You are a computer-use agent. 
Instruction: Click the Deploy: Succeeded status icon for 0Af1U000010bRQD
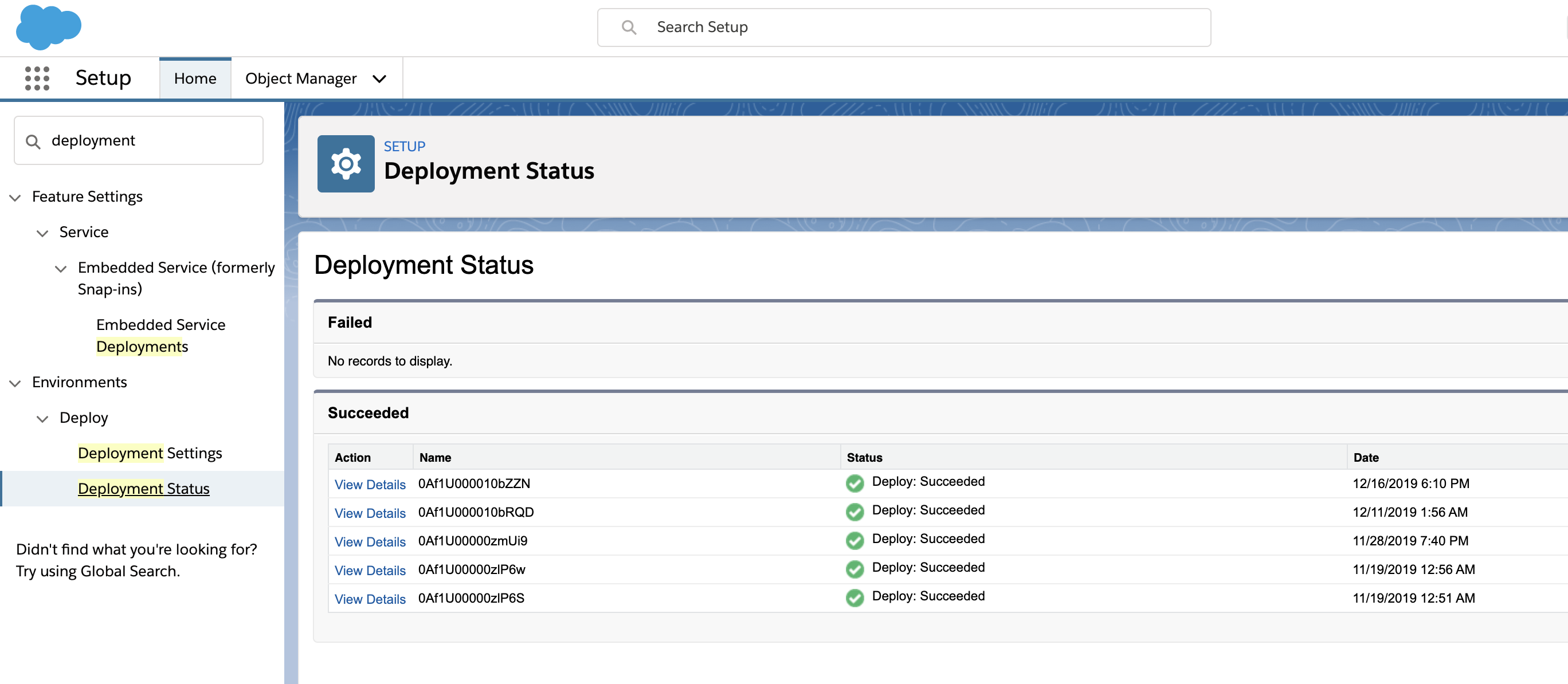point(855,513)
